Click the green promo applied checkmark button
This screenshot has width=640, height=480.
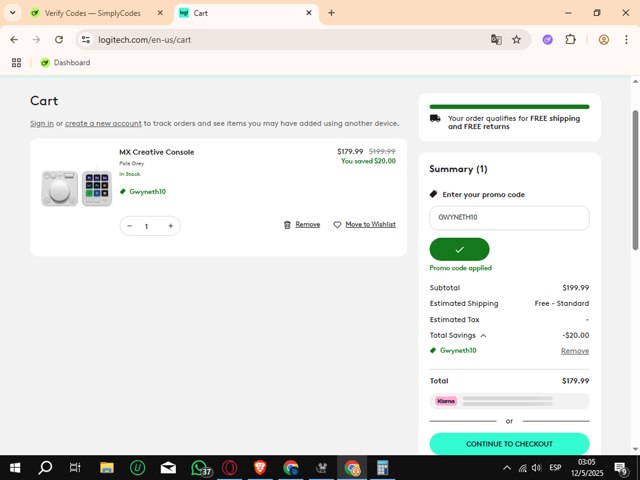(x=459, y=249)
